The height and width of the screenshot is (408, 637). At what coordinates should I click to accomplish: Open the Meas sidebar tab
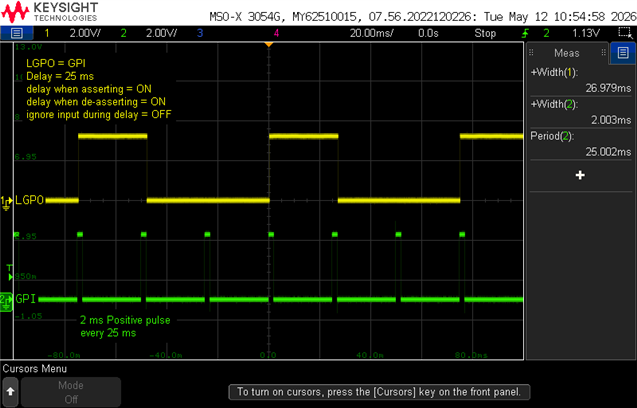(x=567, y=53)
